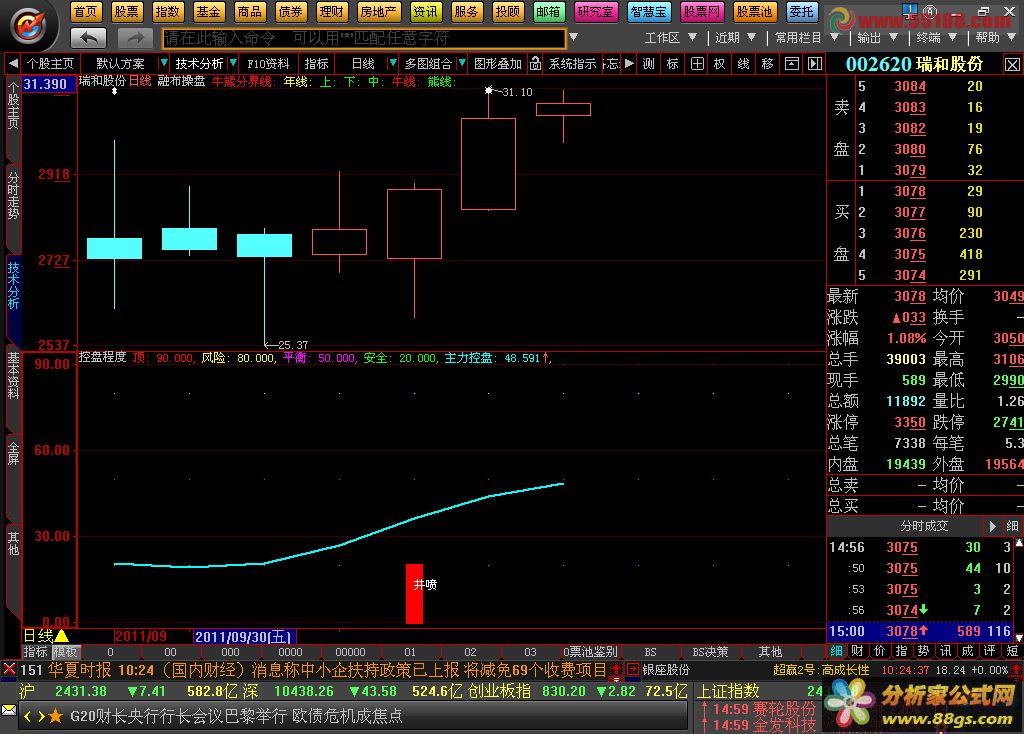Click the 智慧宝 button
Screen dimensions: 1024x734
click(x=648, y=11)
